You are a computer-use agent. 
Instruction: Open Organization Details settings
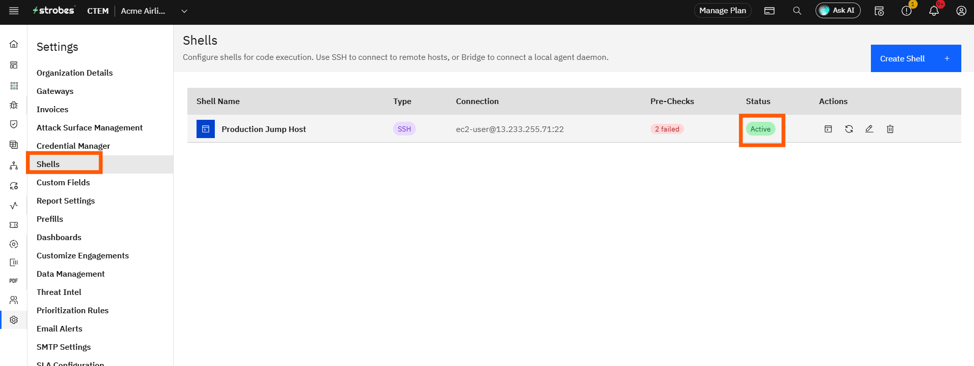coord(75,73)
